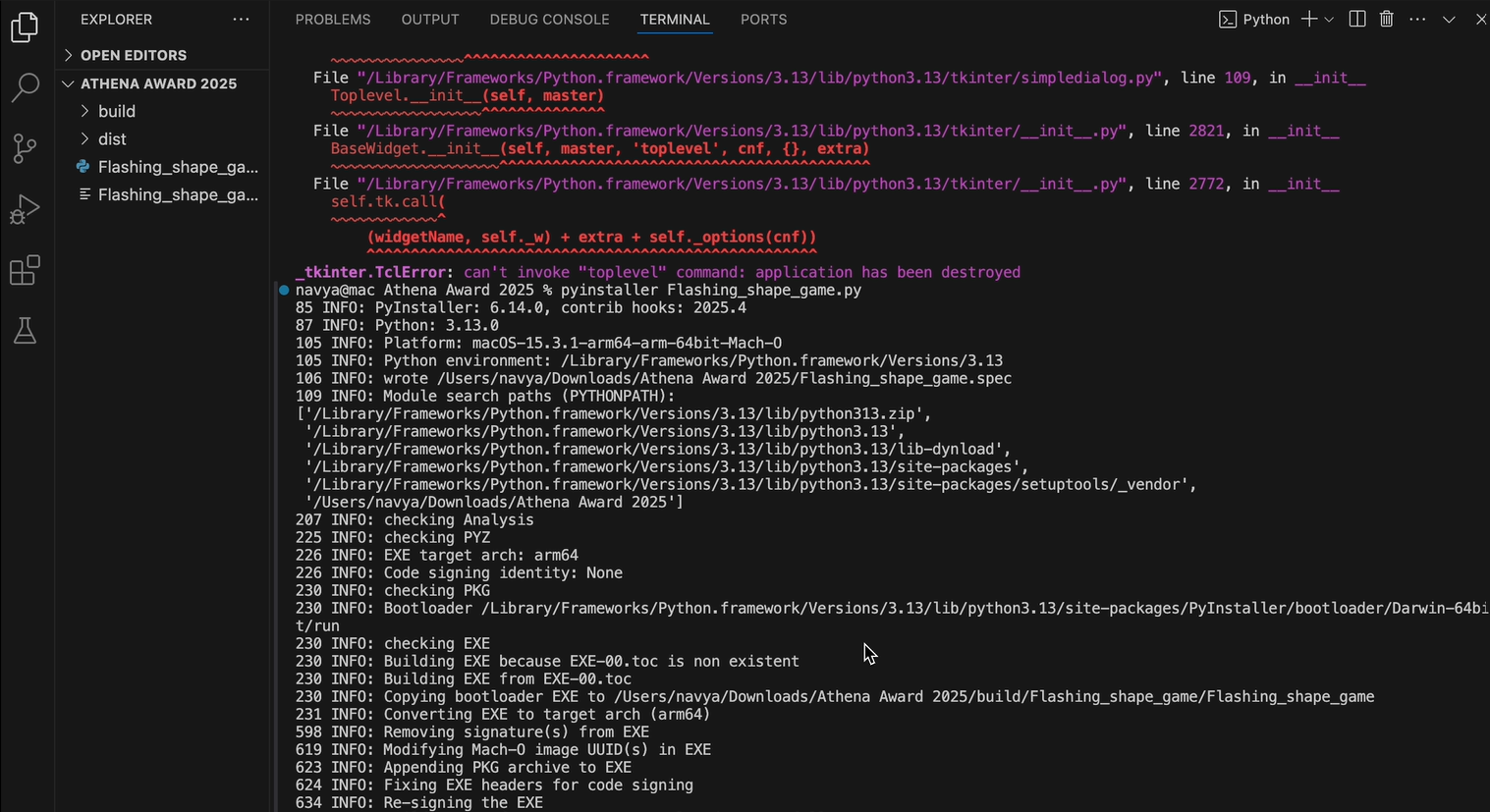Viewport: 1490px width, 812px height.
Task: Open Explorer more actions ellipsis
Action: (242, 20)
